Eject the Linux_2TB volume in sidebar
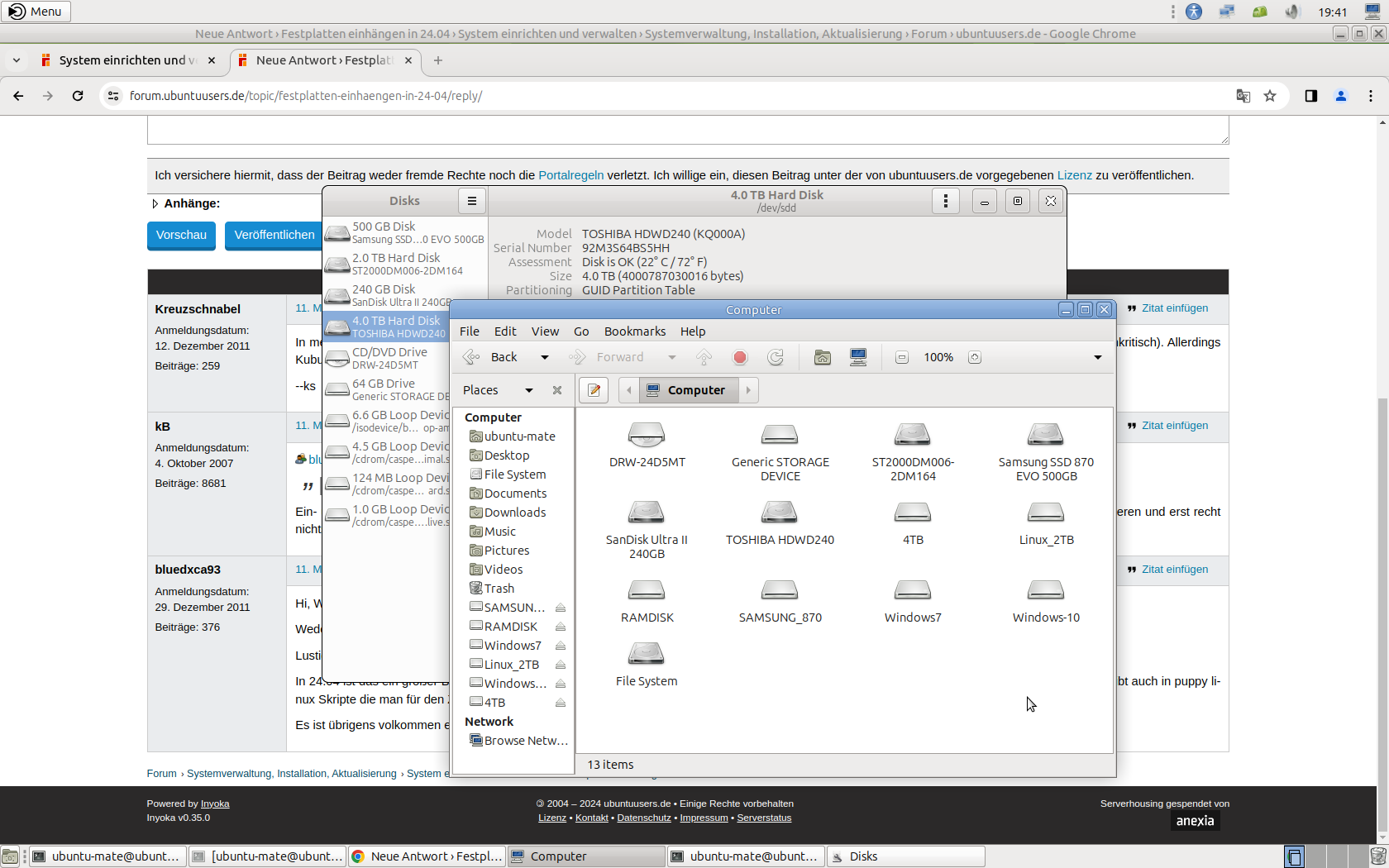Screen dimensions: 1389x868 (x=561, y=665)
